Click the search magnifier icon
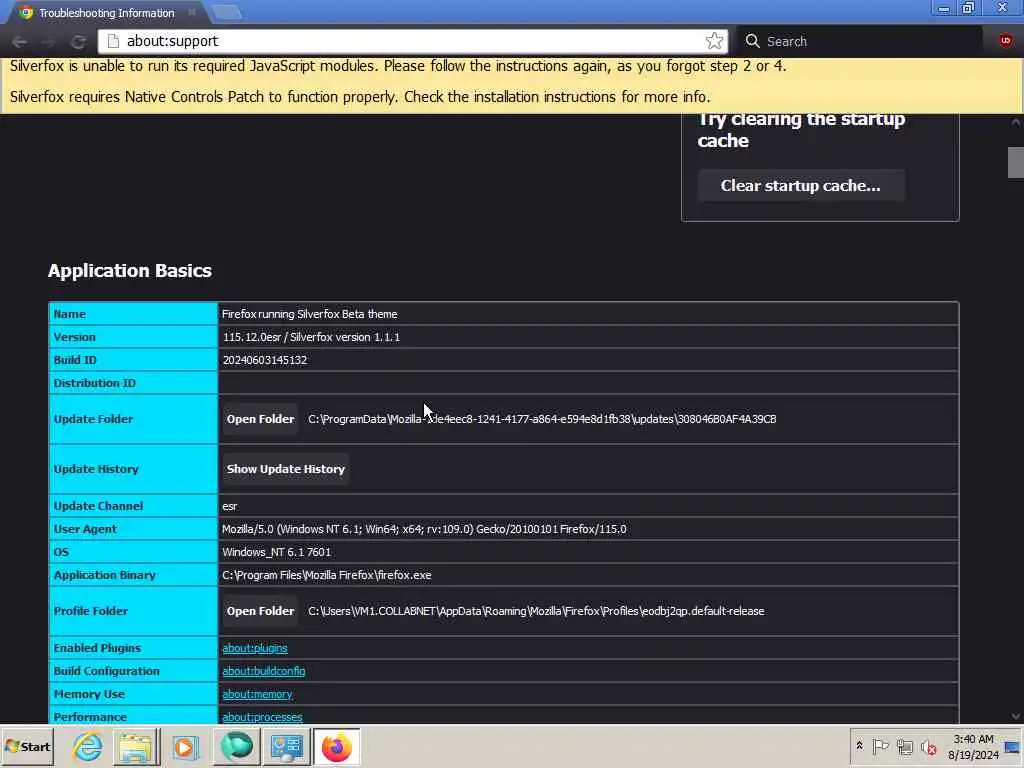This screenshot has height=768, width=1024. pos(752,41)
